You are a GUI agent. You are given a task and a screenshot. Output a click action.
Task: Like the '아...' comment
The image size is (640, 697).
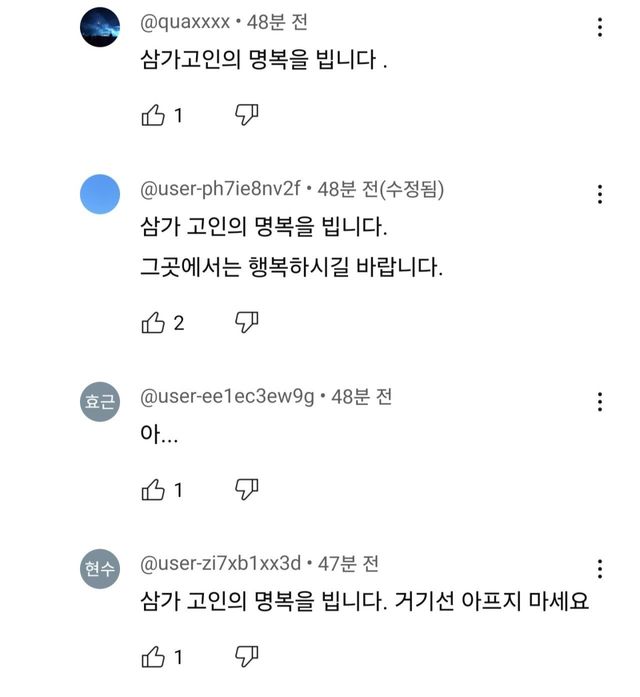[153, 489]
